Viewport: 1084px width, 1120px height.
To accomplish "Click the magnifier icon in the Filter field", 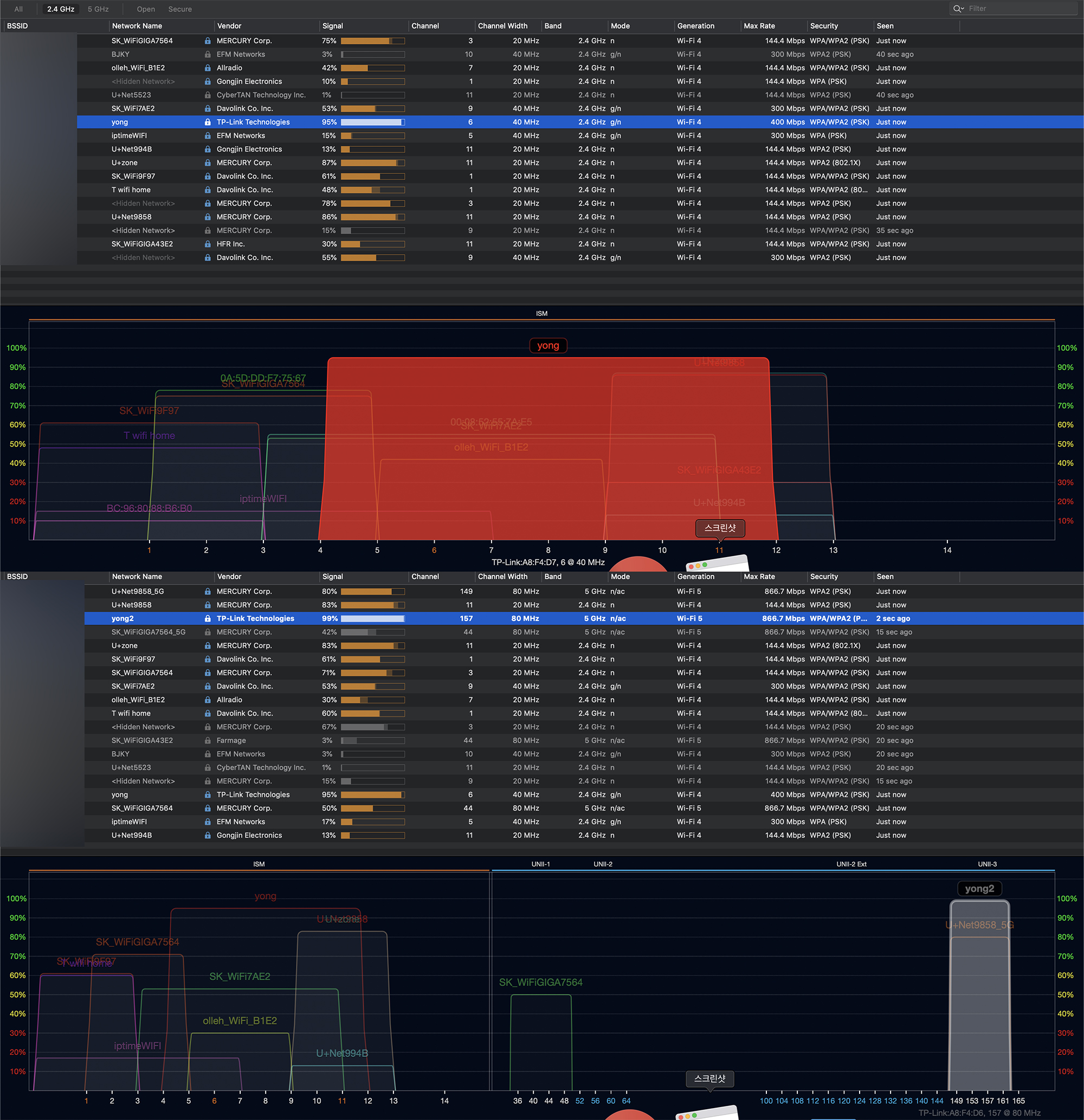I will point(958,9).
